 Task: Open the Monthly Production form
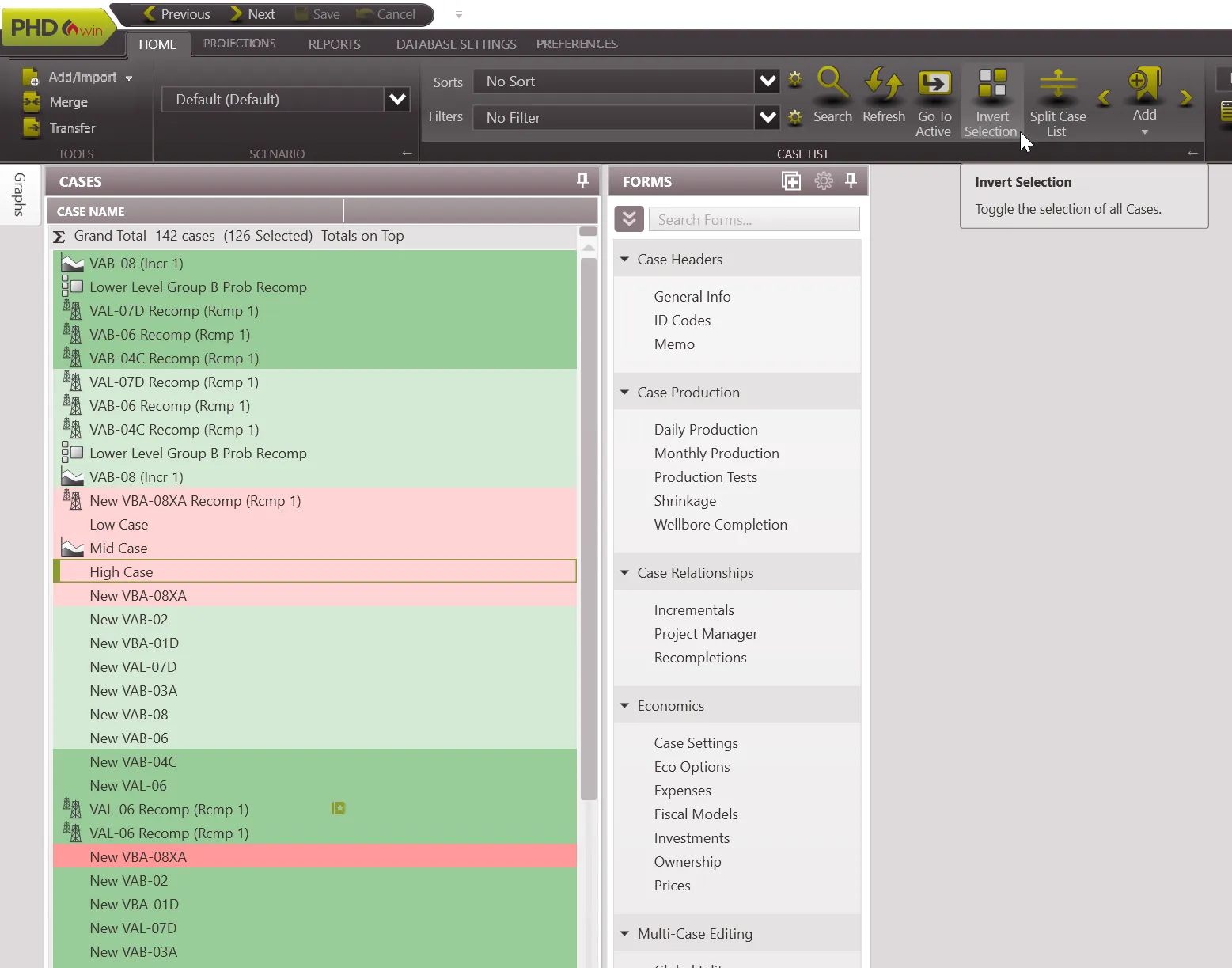pyautogui.click(x=716, y=454)
